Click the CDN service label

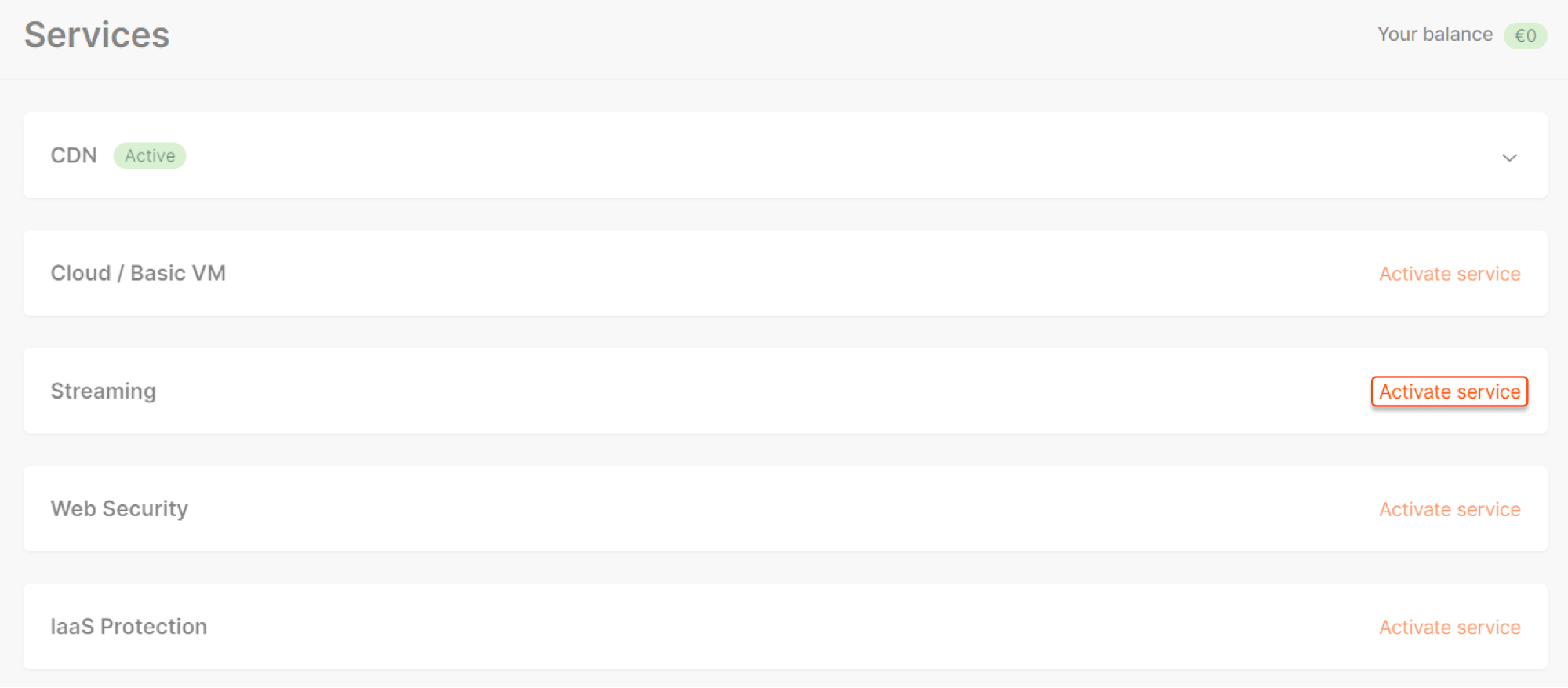(74, 155)
